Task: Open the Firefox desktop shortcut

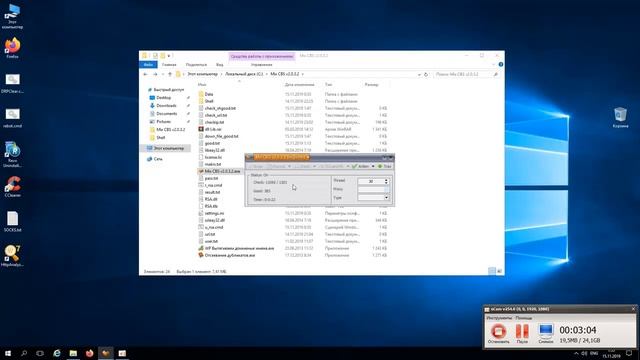Action: (x=13, y=48)
